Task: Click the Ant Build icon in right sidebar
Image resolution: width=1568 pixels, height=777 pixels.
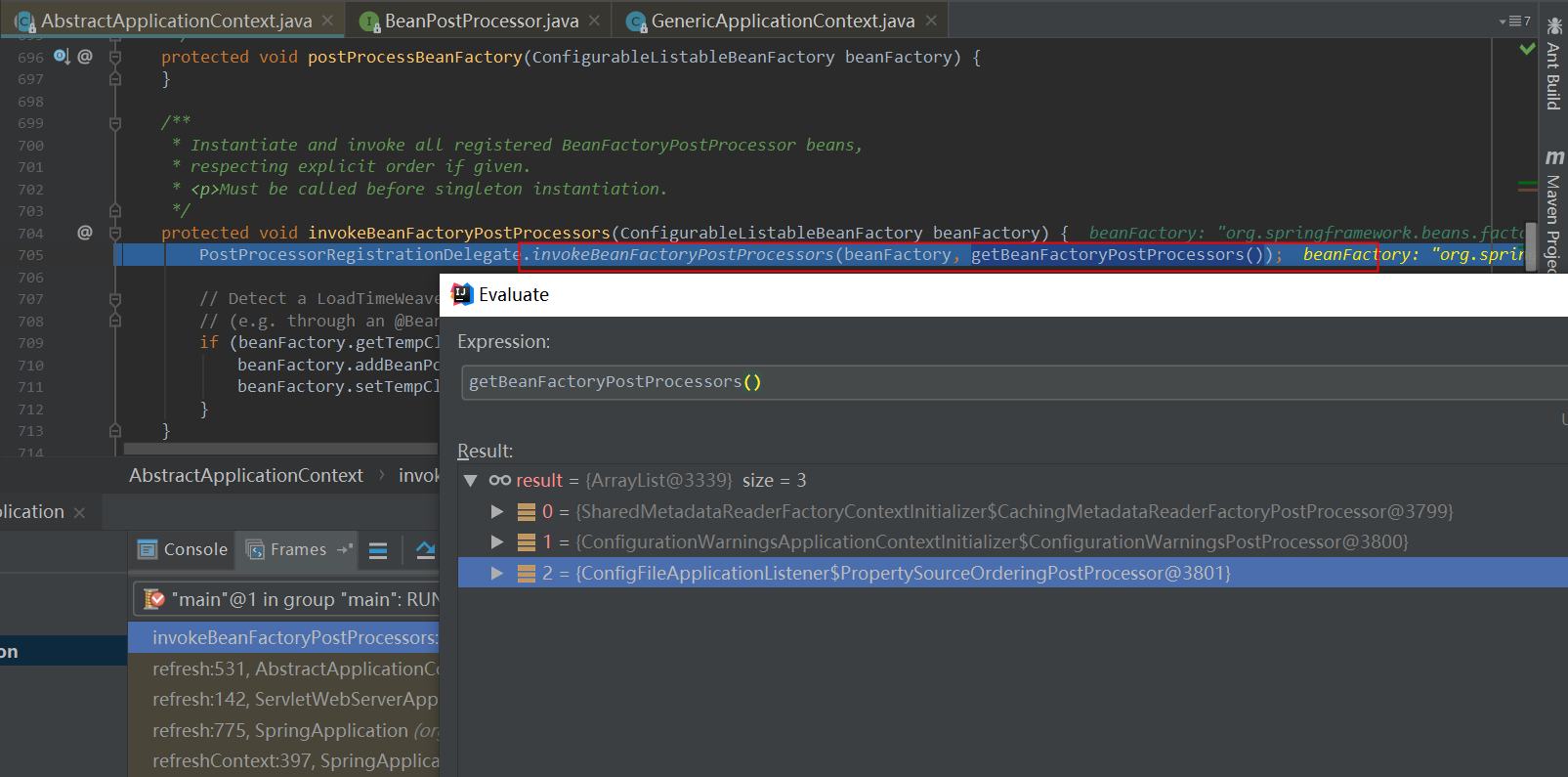Action: pyautogui.click(x=1554, y=26)
